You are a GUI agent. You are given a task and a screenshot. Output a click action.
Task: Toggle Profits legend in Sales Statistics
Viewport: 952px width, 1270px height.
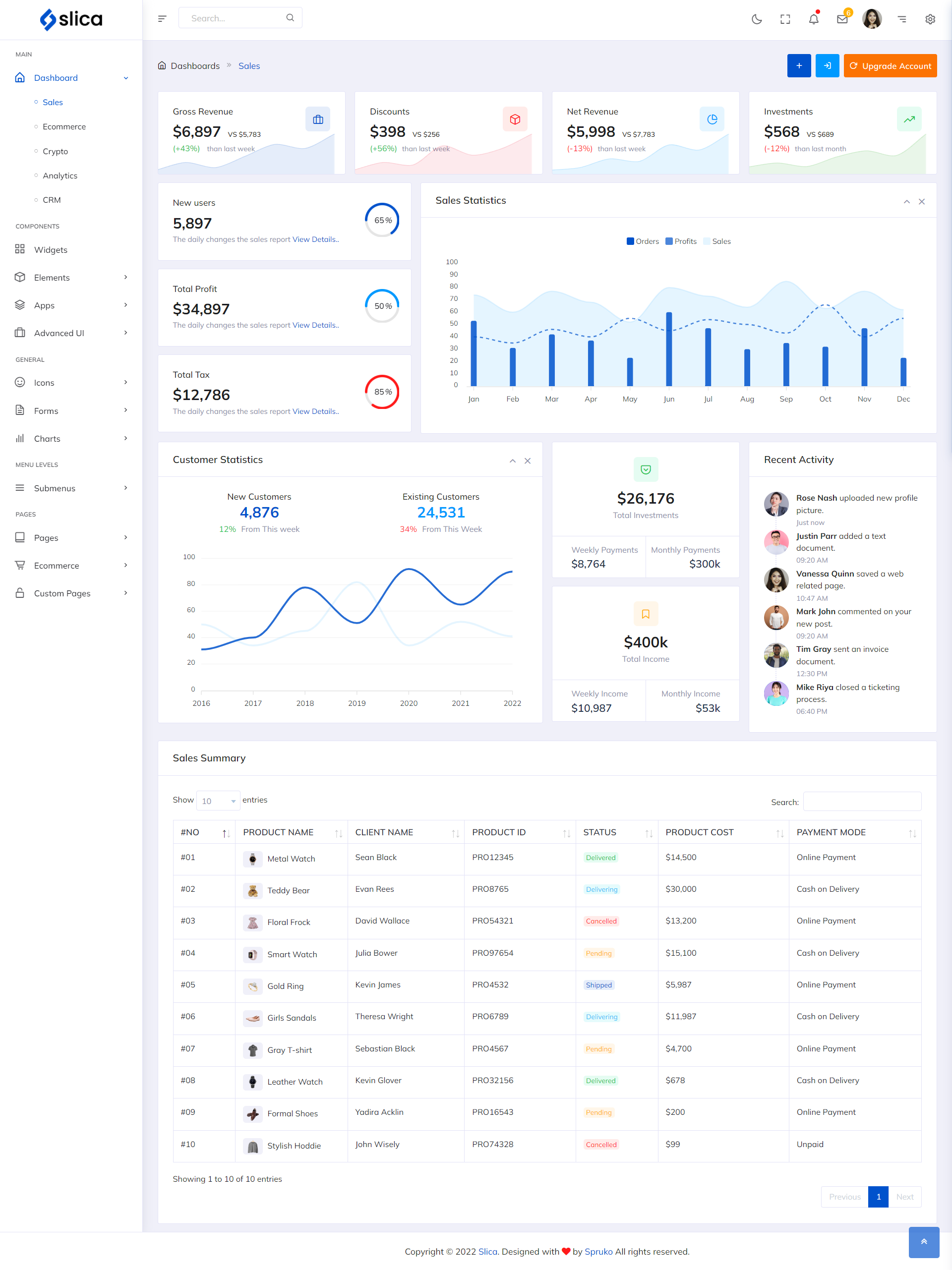(x=681, y=242)
